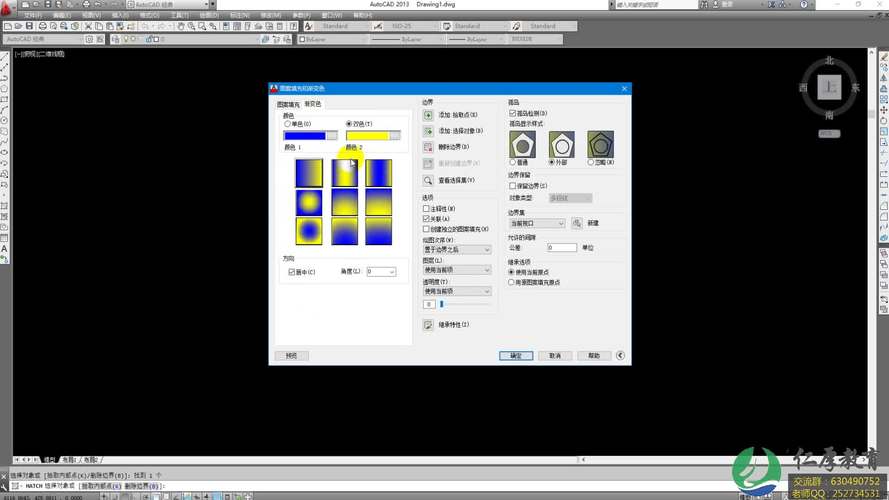Click the Inherit Properties (继承特性) icon
Image resolution: width=889 pixels, height=500 pixels.
[x=428, y=325]
